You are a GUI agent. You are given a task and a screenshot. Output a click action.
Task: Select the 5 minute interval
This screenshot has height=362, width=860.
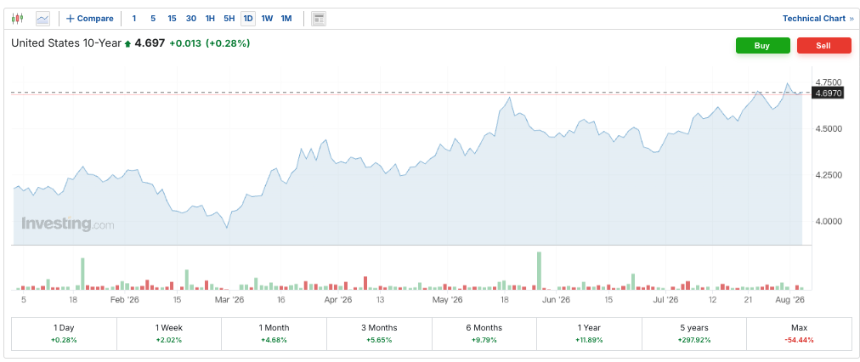(x=153, y=19)
